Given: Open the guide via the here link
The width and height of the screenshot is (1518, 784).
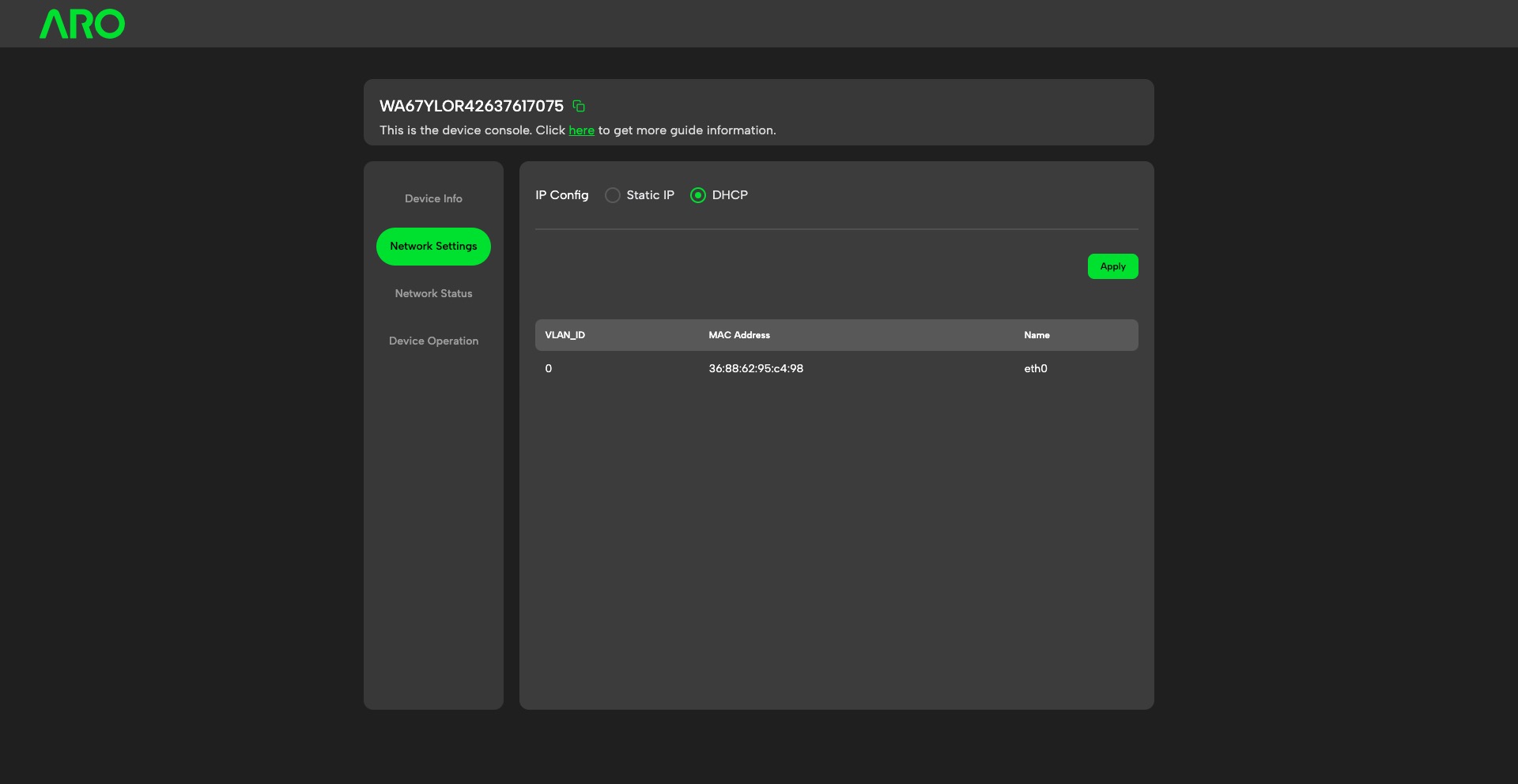Looking at the screenshot, I should (582, 130).
